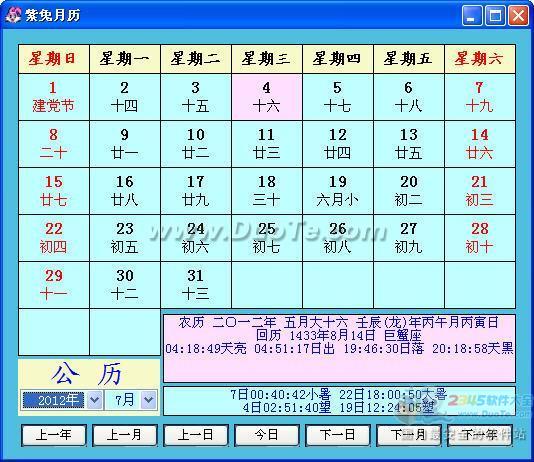Click the 星期日 column header
The width and height of the screenshot is (534, 462).
pos(54,59)
